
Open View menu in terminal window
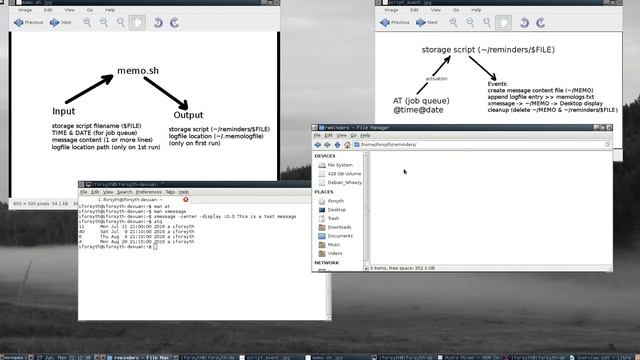point(108,192)
